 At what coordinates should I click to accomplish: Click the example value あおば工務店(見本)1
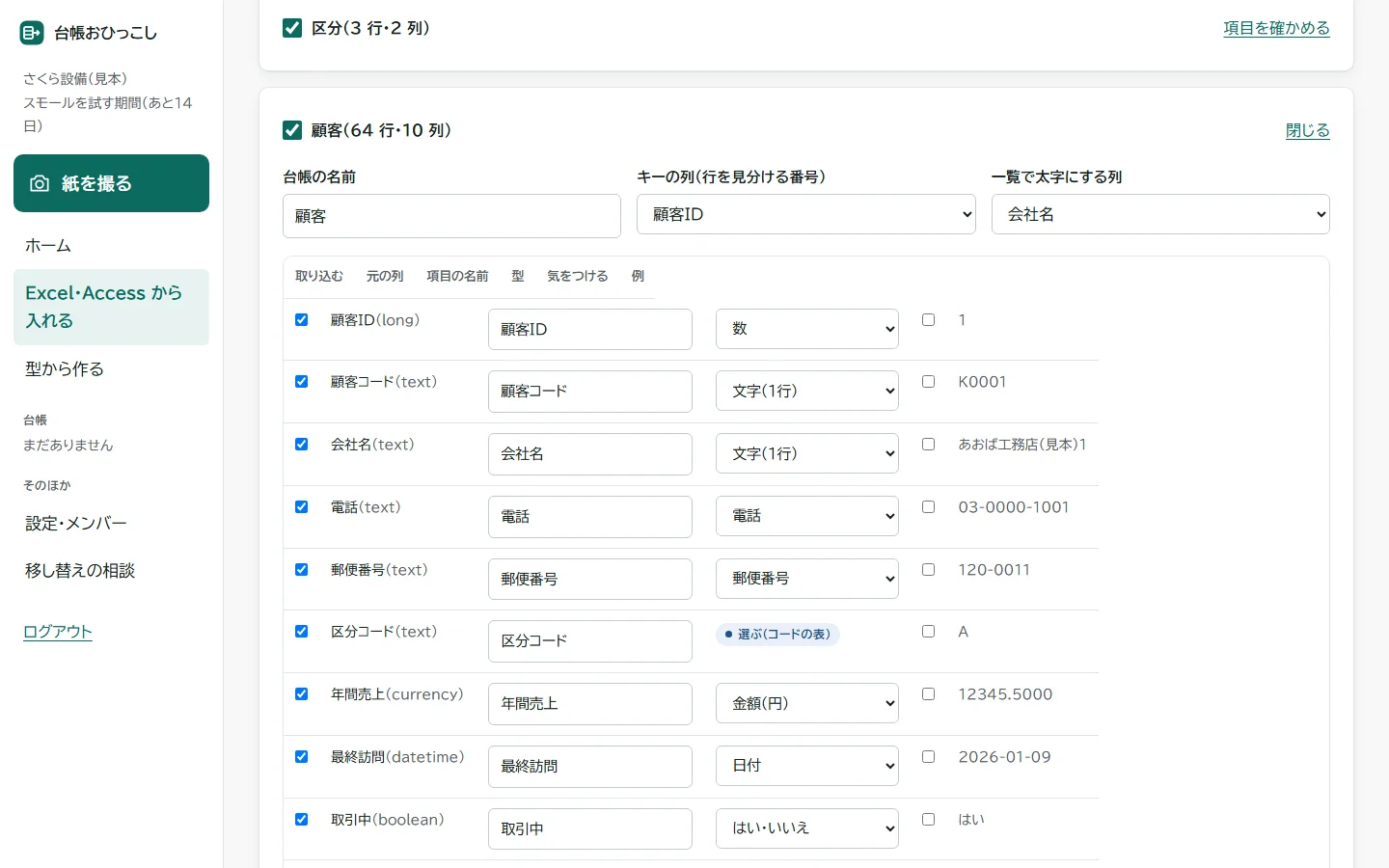point(1022,445)
